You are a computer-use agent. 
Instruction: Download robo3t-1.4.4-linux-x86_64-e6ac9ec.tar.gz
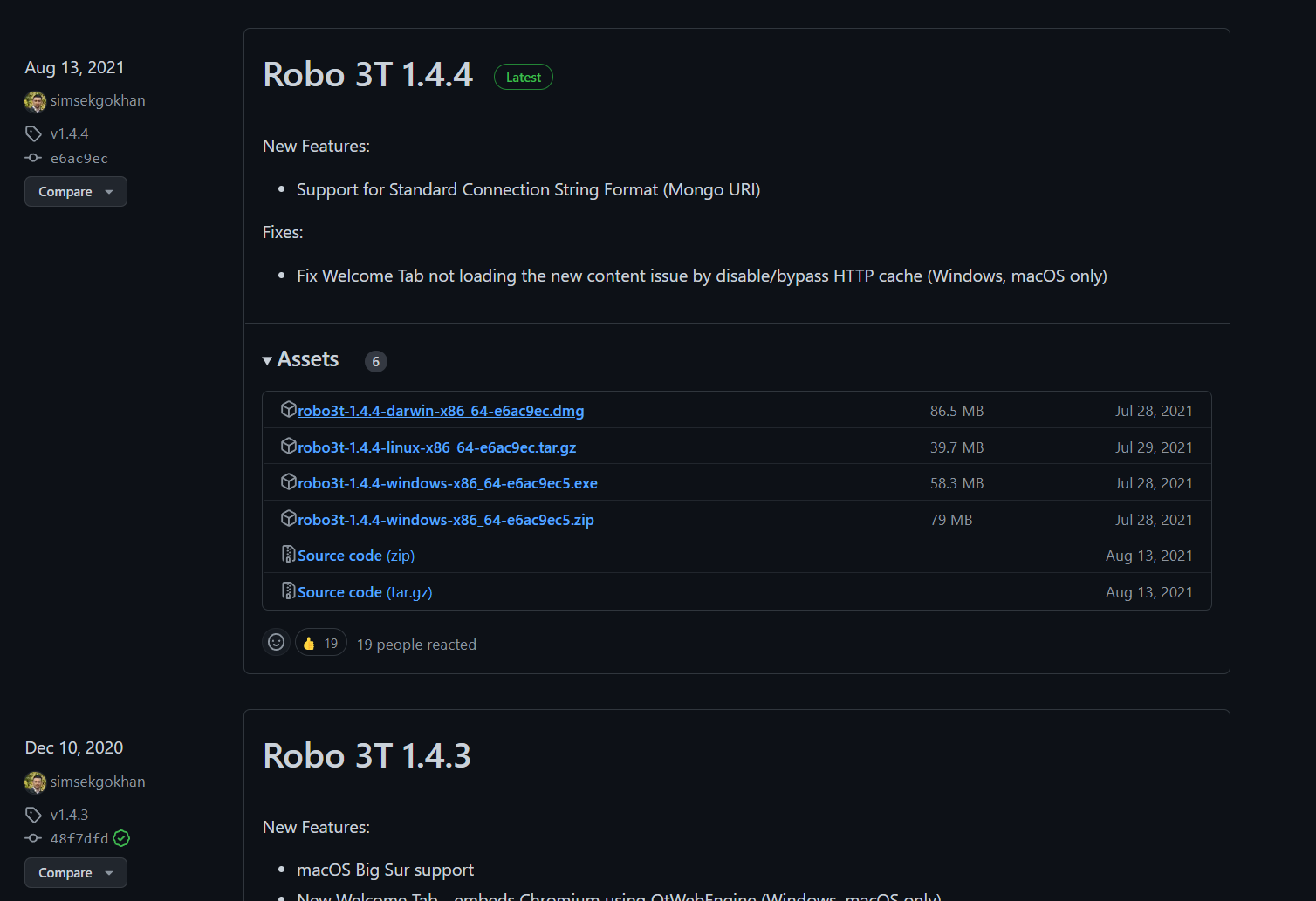tap(437, 447)
